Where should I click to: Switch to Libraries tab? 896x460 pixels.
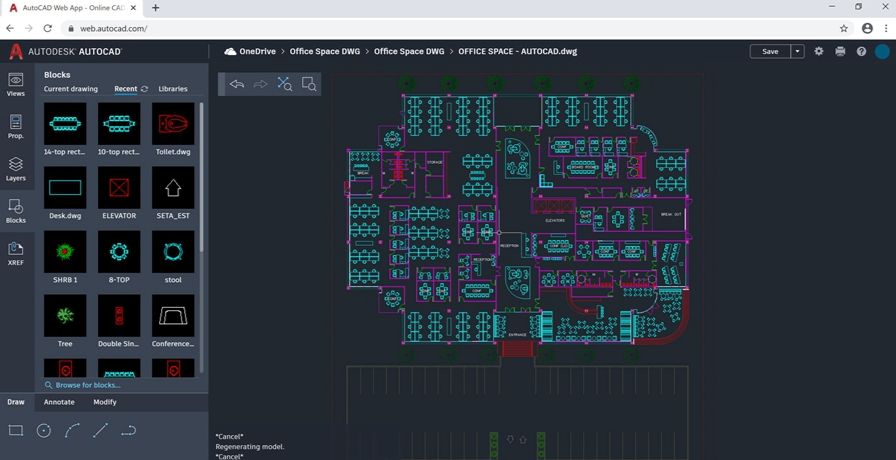click(x=173, y=89)
